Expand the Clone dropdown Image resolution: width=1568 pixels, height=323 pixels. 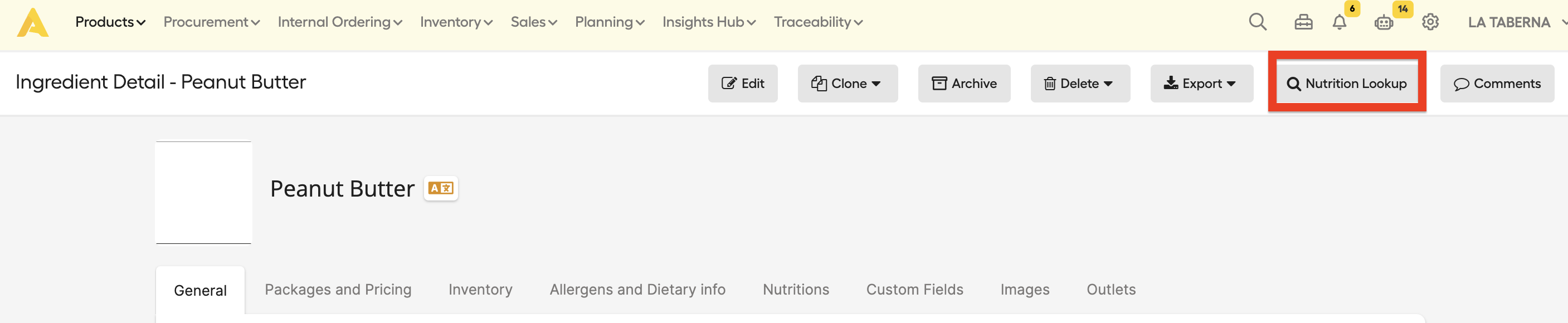pos(848,84)
